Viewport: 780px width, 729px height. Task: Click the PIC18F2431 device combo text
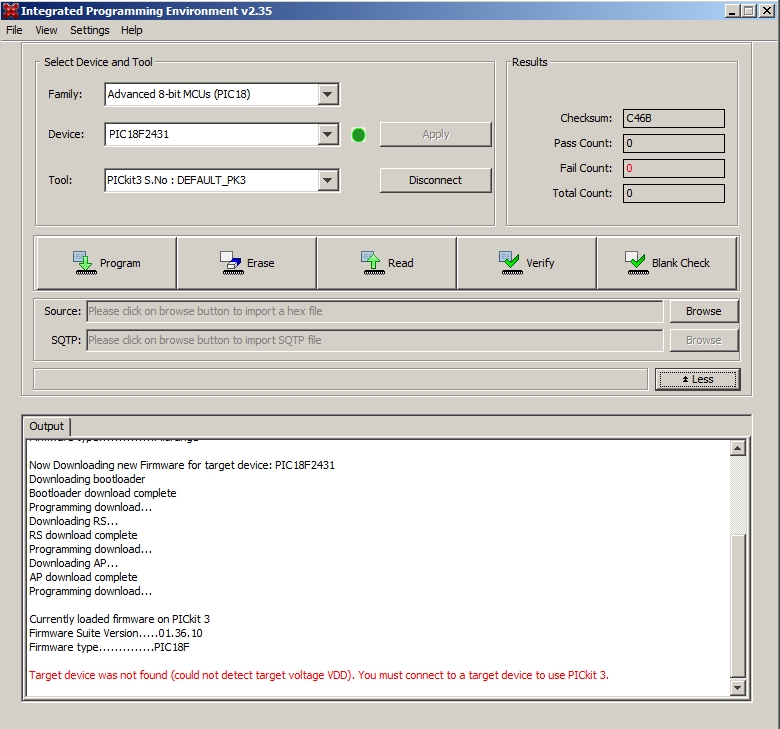(x=139, y=134)
